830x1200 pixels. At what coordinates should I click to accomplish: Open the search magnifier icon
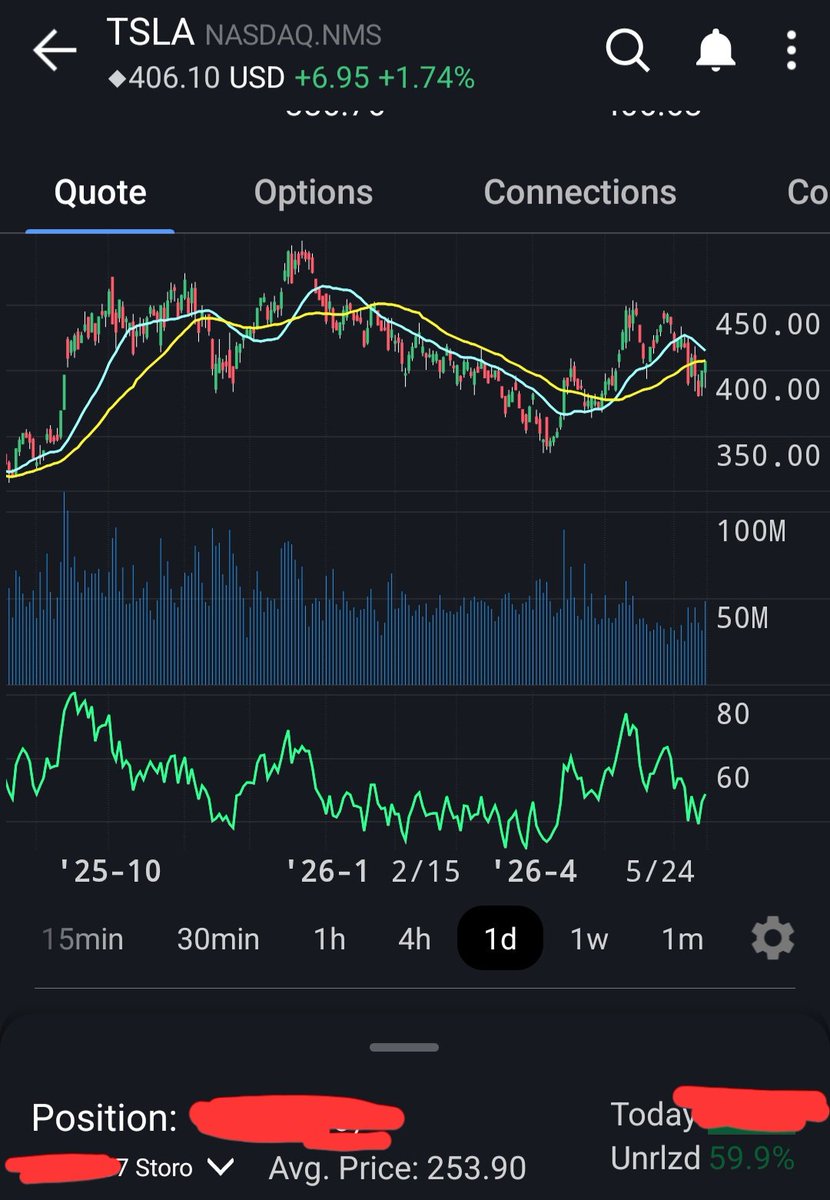[x=628, y=50]
